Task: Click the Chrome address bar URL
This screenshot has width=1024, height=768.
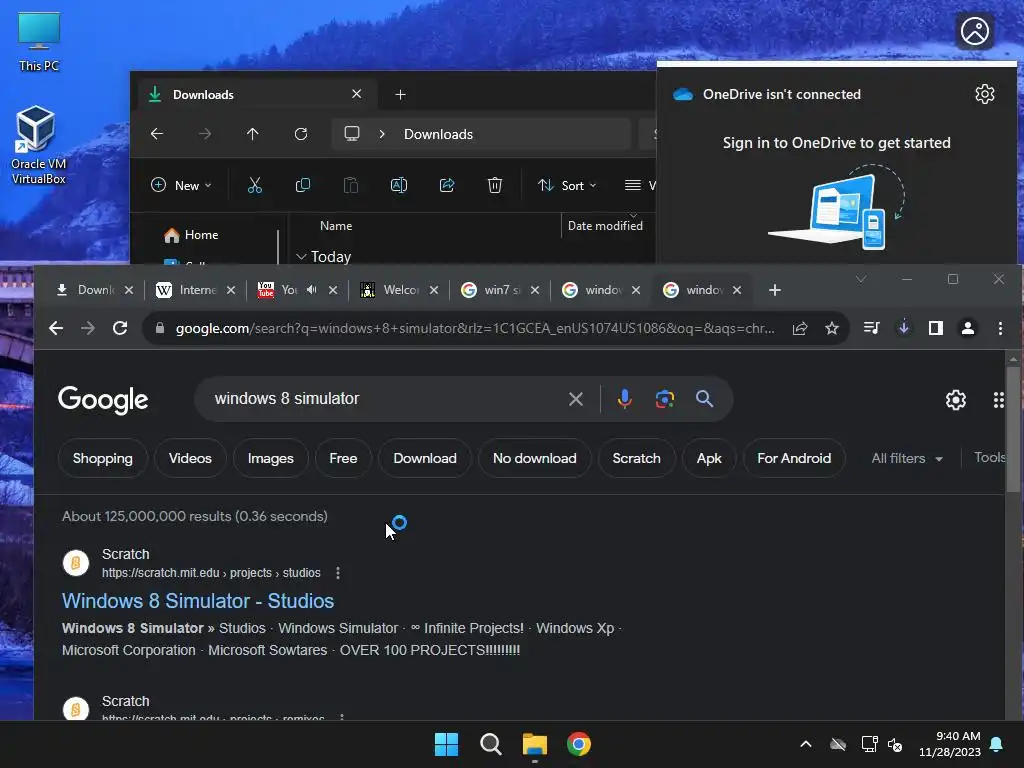Action: (x=475, y=328)
